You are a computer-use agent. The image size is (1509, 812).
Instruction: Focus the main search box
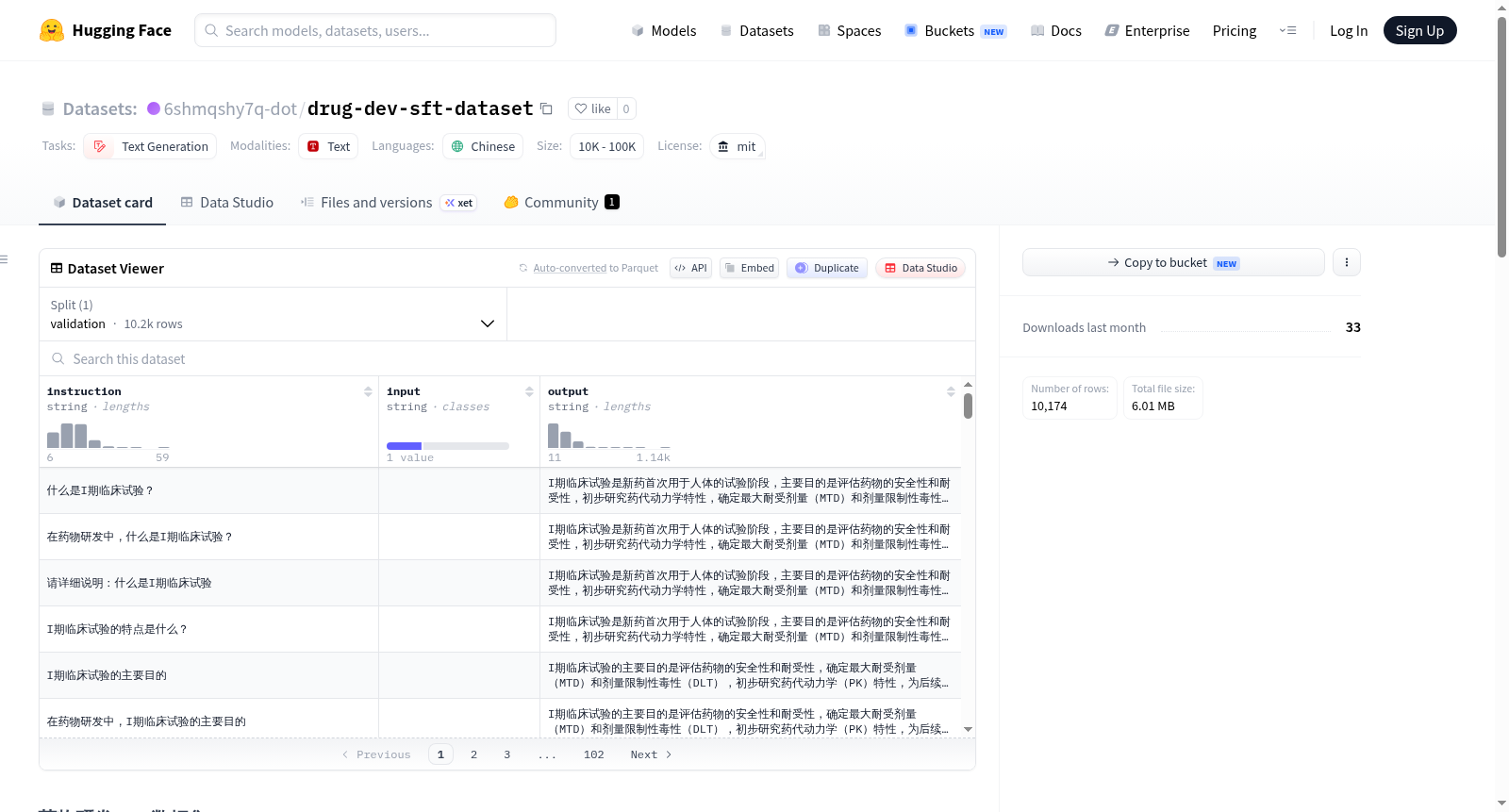[375, 30]
